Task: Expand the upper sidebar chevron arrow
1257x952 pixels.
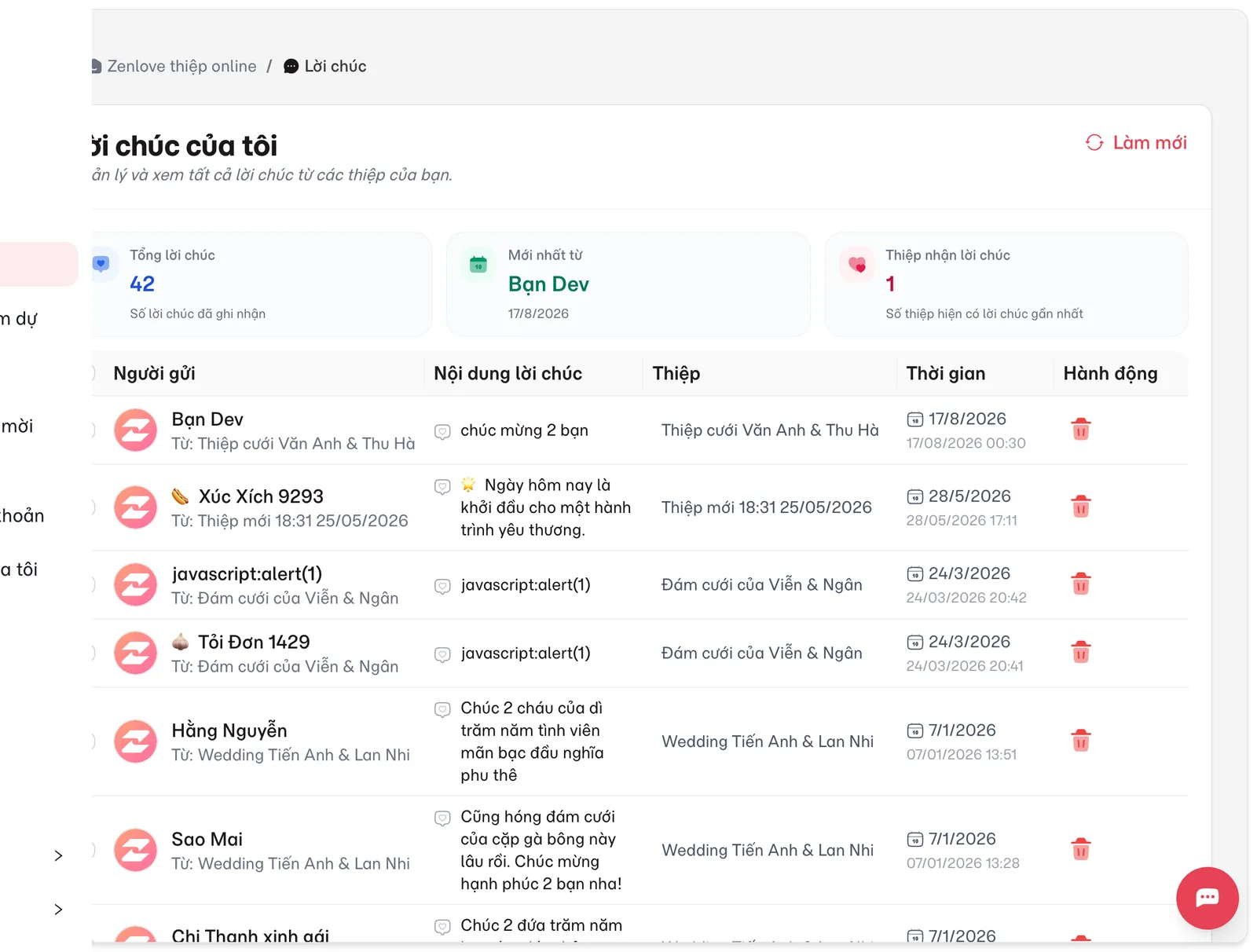Action: pos(58,855)
